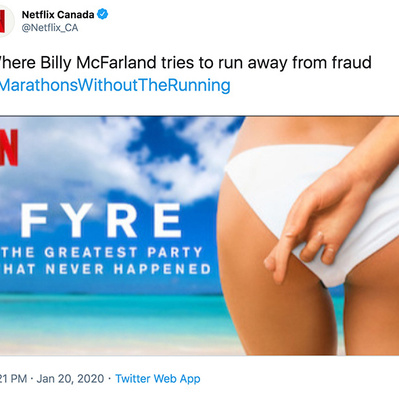This screenshot has width=399, height=399.
Task: Select the Jan 20, 2020 date
Action: pyautogui.click(x=70, y=379)
